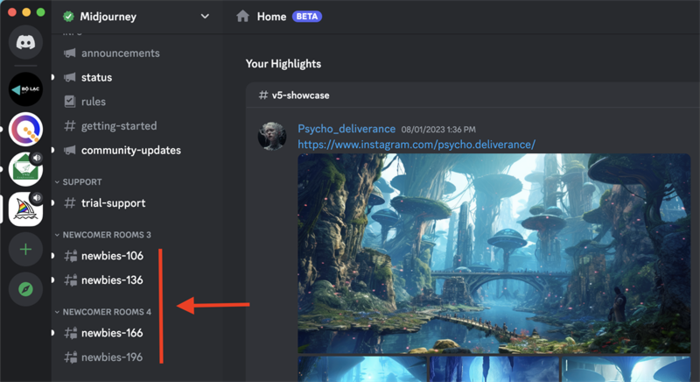Click the trial-support hashtag icon
This screenshot has height=382, width=700.
[70, 203]
